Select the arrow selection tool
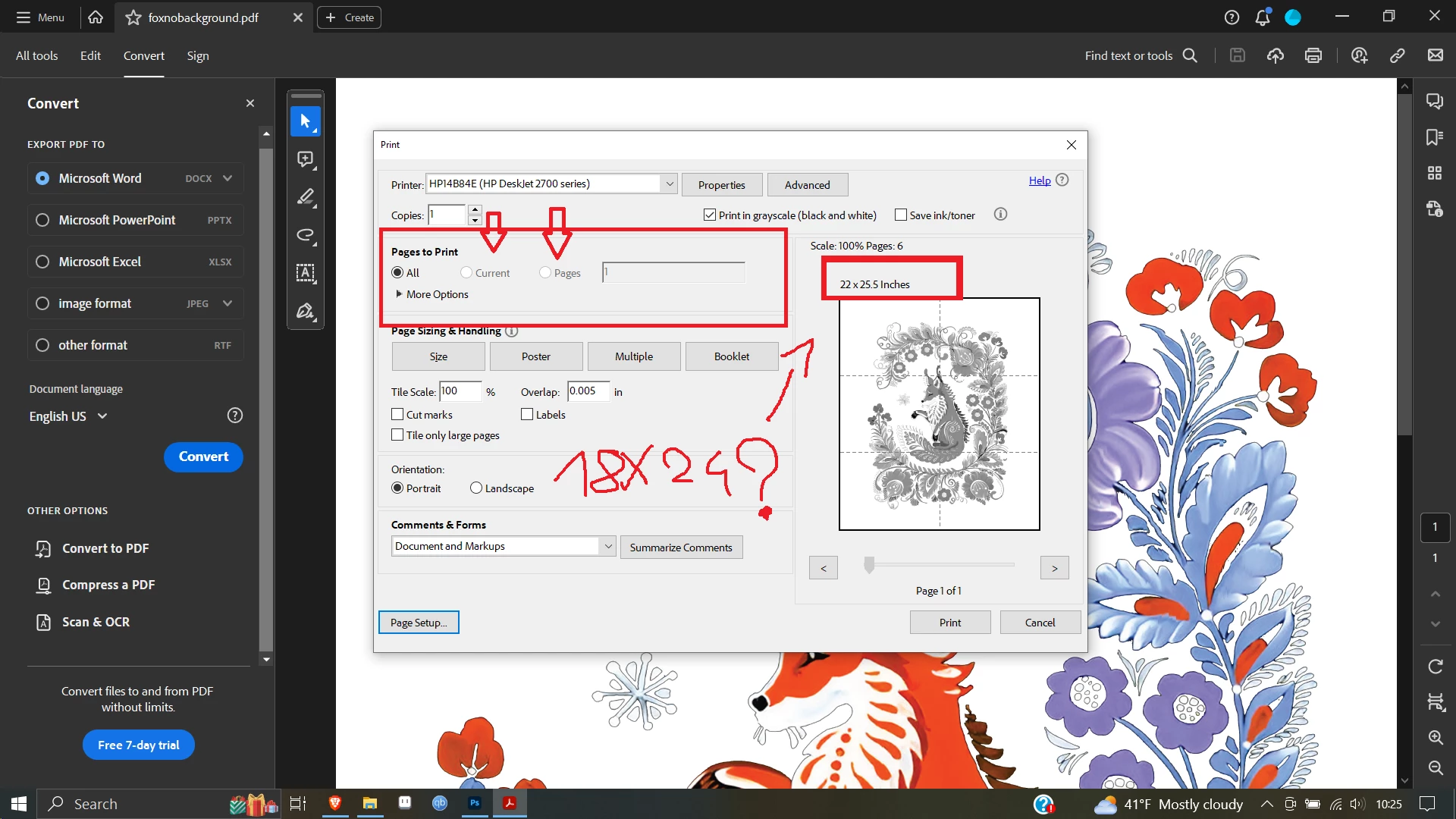 (x=306, y=121)
